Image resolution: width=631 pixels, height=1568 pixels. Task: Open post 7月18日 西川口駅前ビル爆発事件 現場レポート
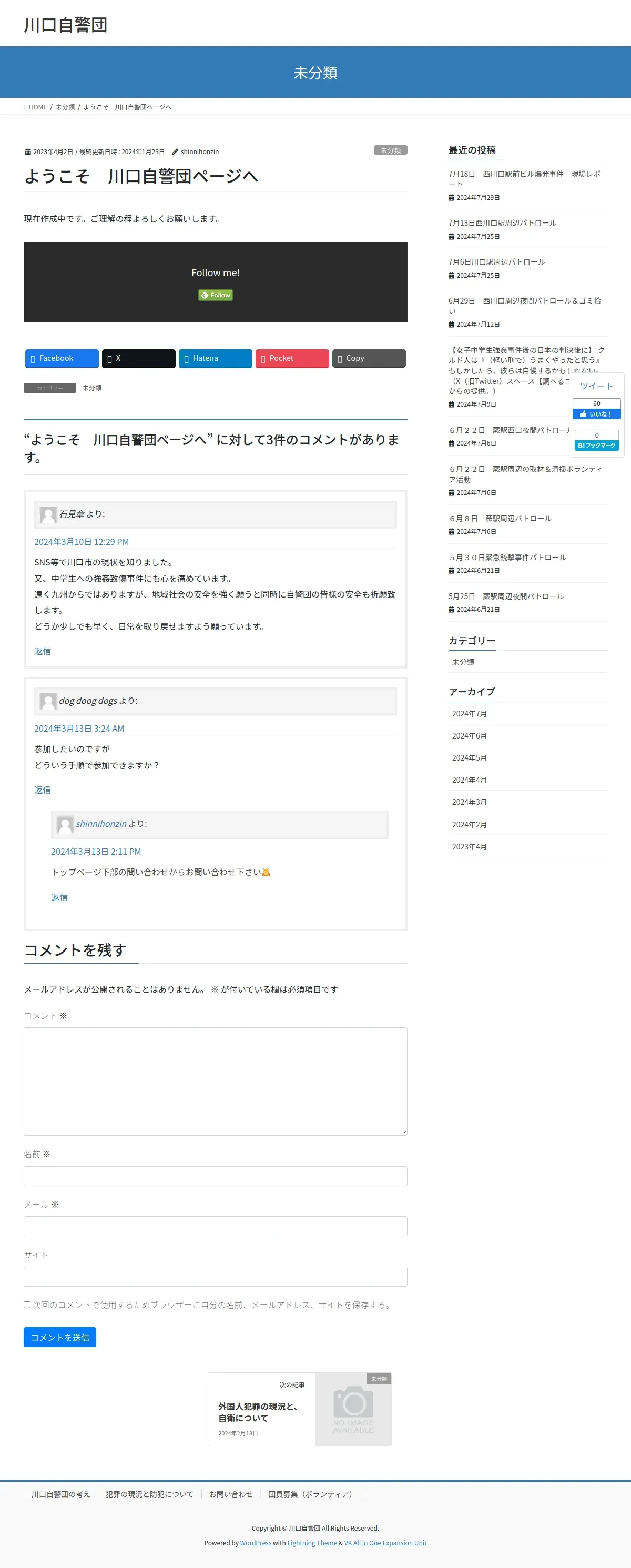(524, 179)
